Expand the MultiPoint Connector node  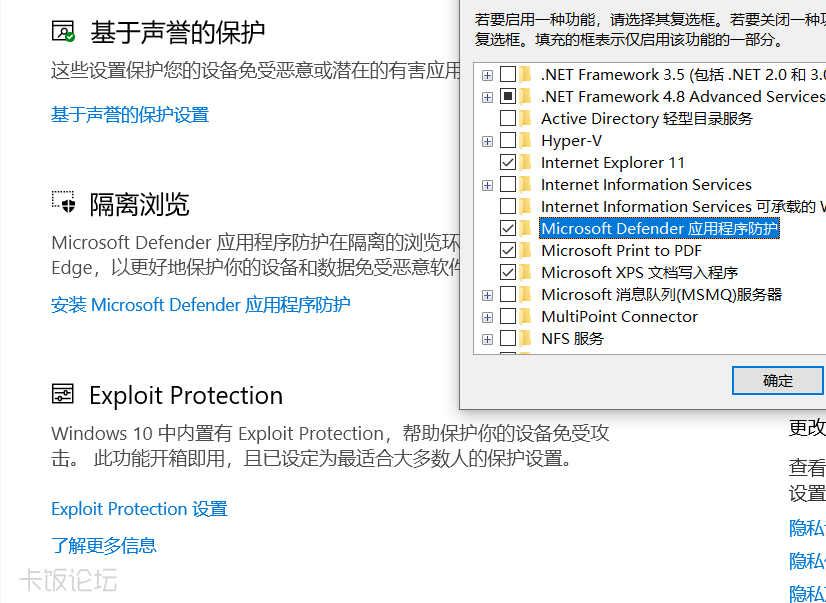click(487, 316)
